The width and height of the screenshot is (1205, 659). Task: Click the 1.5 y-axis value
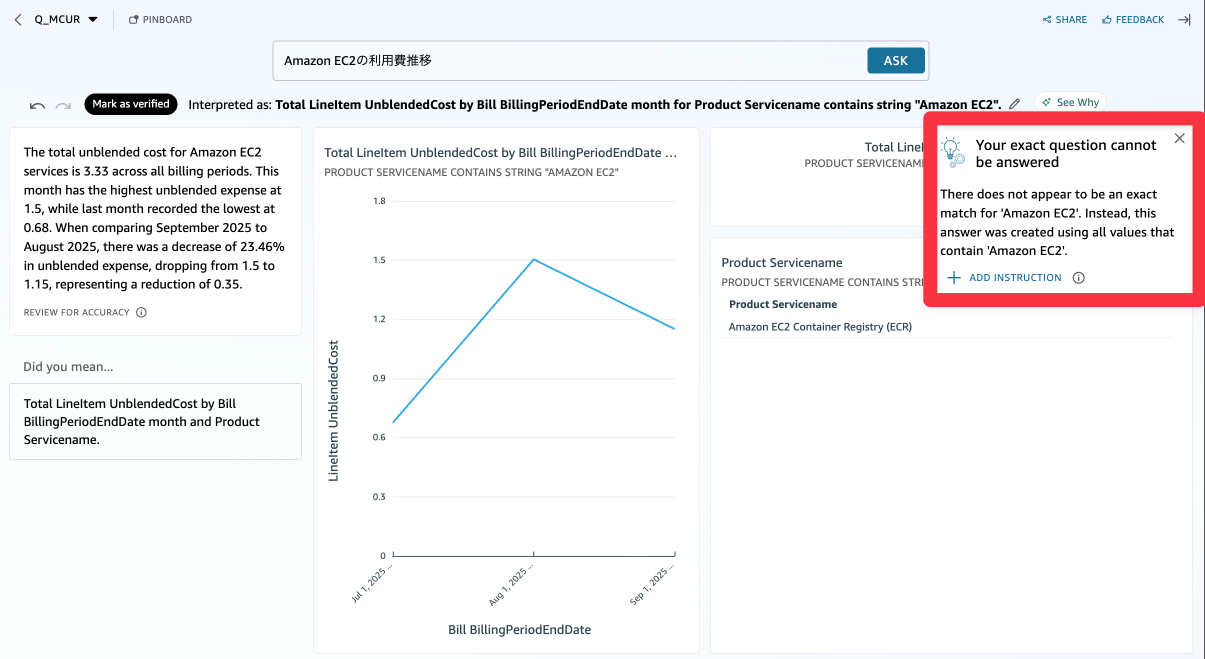point(379,260)
